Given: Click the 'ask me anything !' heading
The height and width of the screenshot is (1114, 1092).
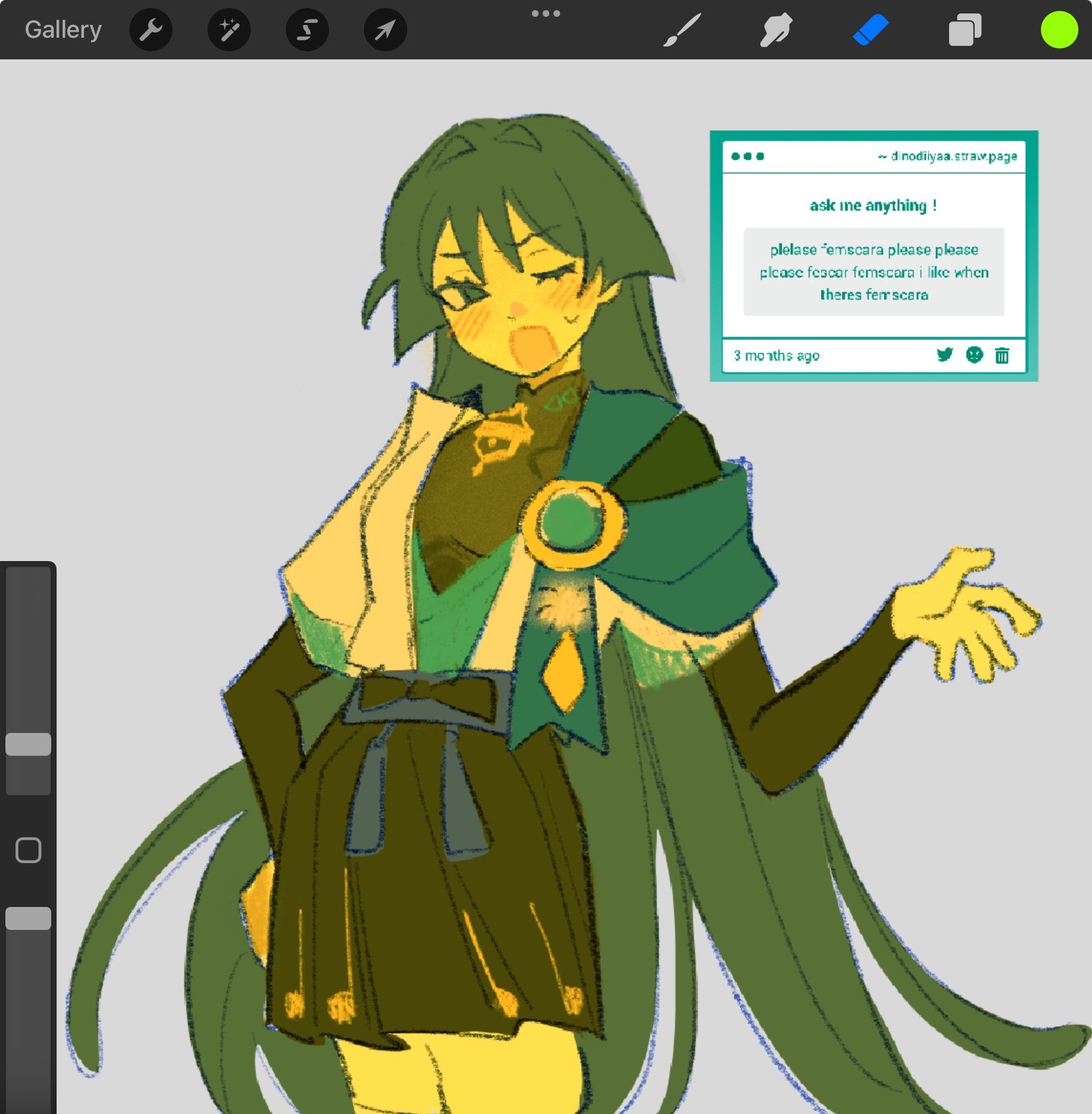Looking at the screenshot, I should click(x=873, y=206).
